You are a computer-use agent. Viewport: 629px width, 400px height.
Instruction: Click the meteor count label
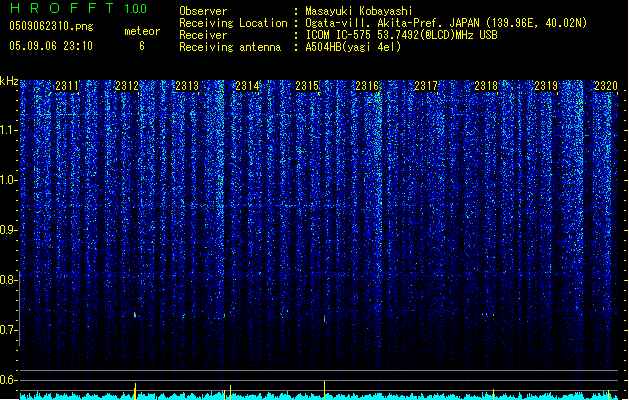(142, 31)
